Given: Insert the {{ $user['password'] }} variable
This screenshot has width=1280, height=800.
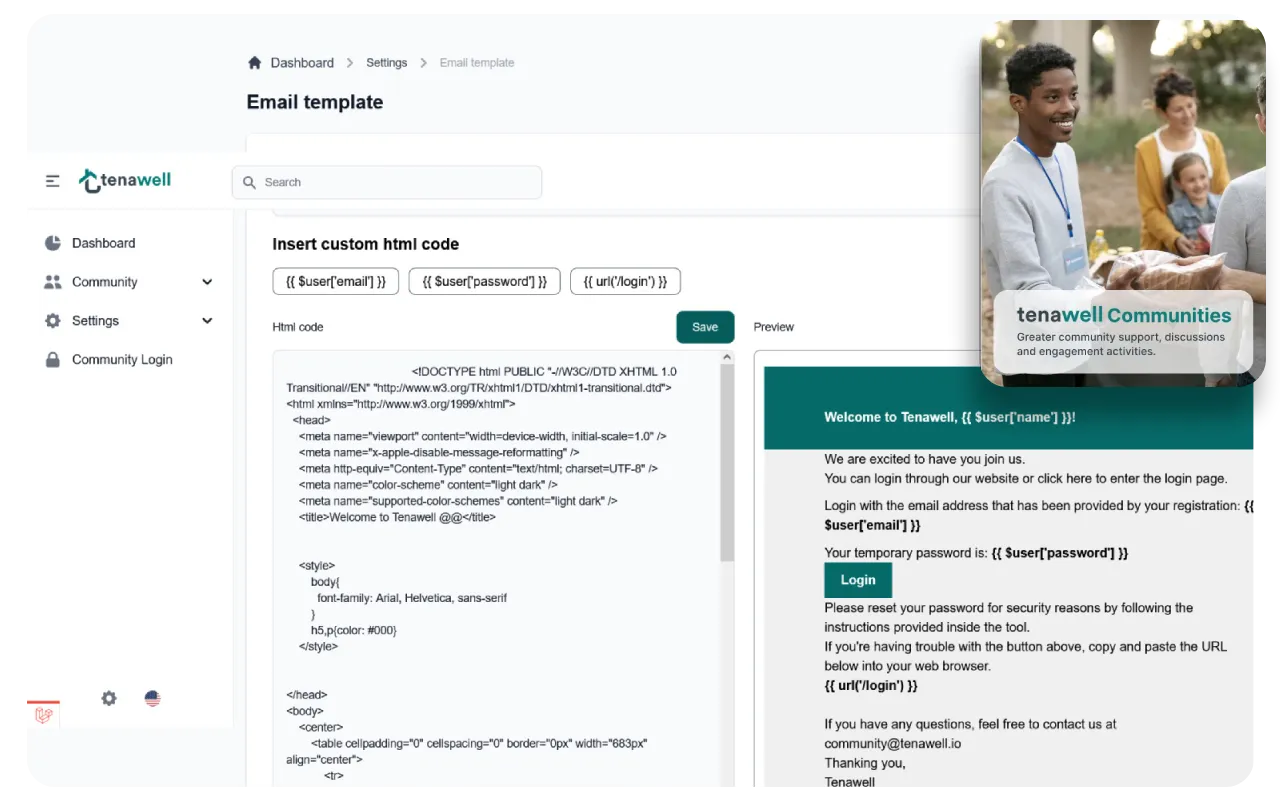Looking at the screenshot, I should pos(485,281).
